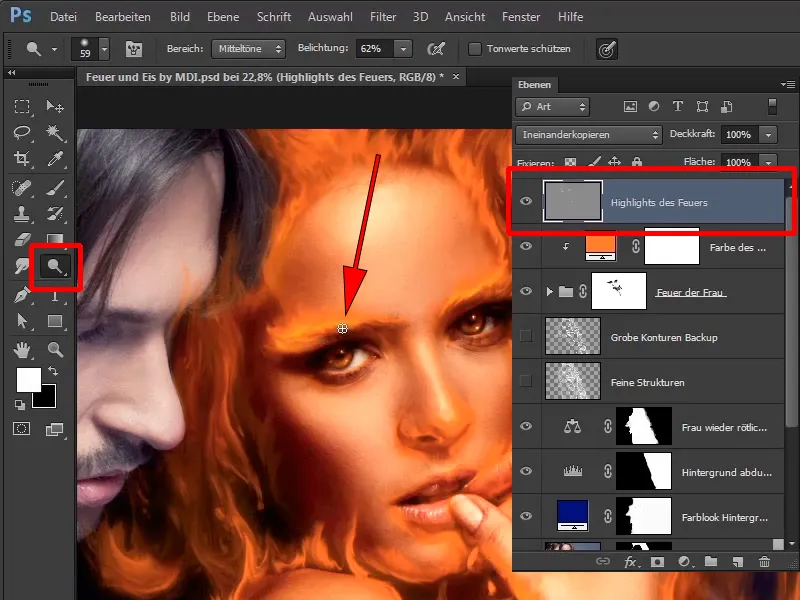The height and width of the screenshot is (600, 800).
Task: Open the Ineinanderkopieren blend mode dropdown
Action: pos(588,134)
